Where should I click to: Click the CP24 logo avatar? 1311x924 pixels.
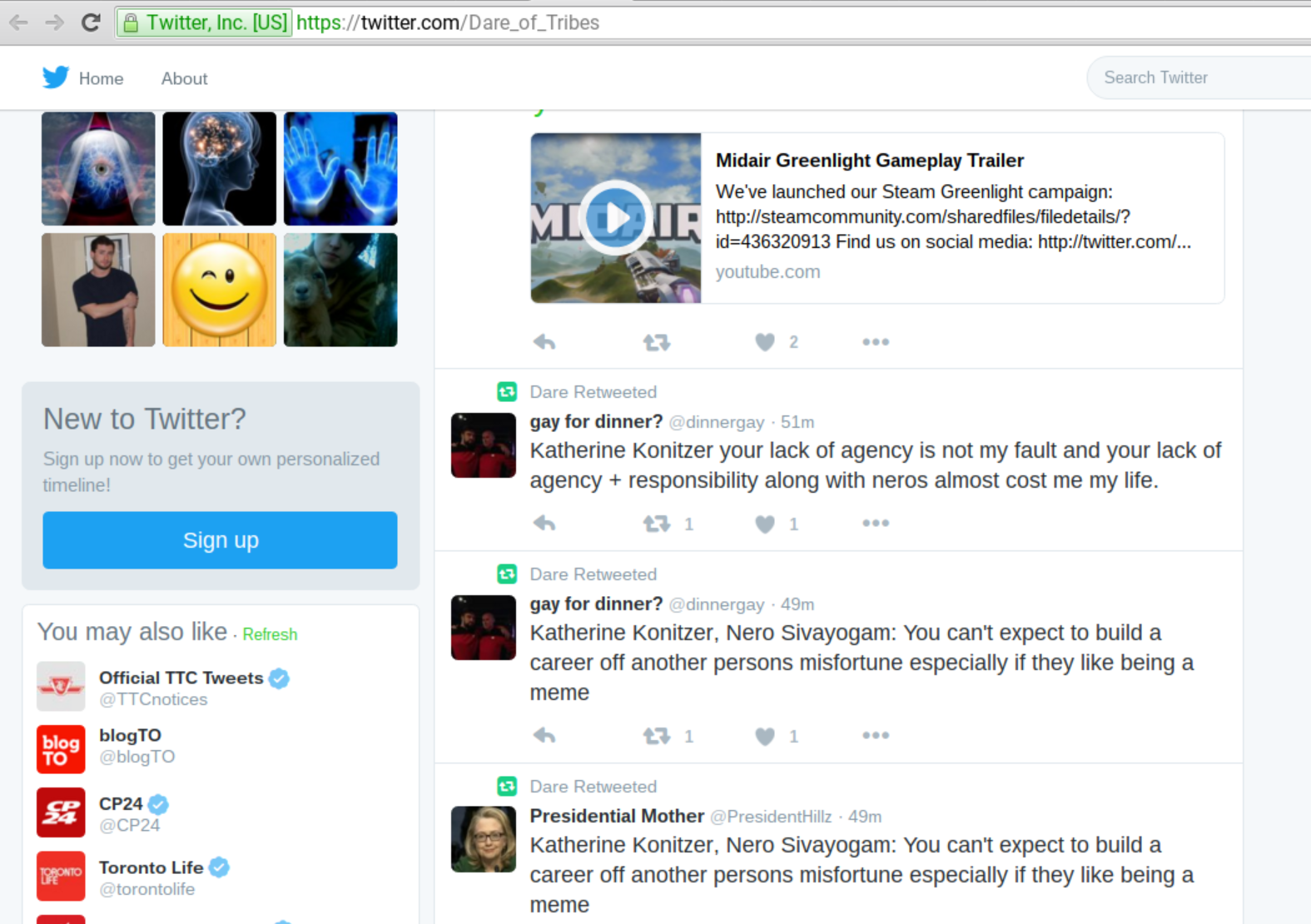pyautogui.click(x=61, y=812)
